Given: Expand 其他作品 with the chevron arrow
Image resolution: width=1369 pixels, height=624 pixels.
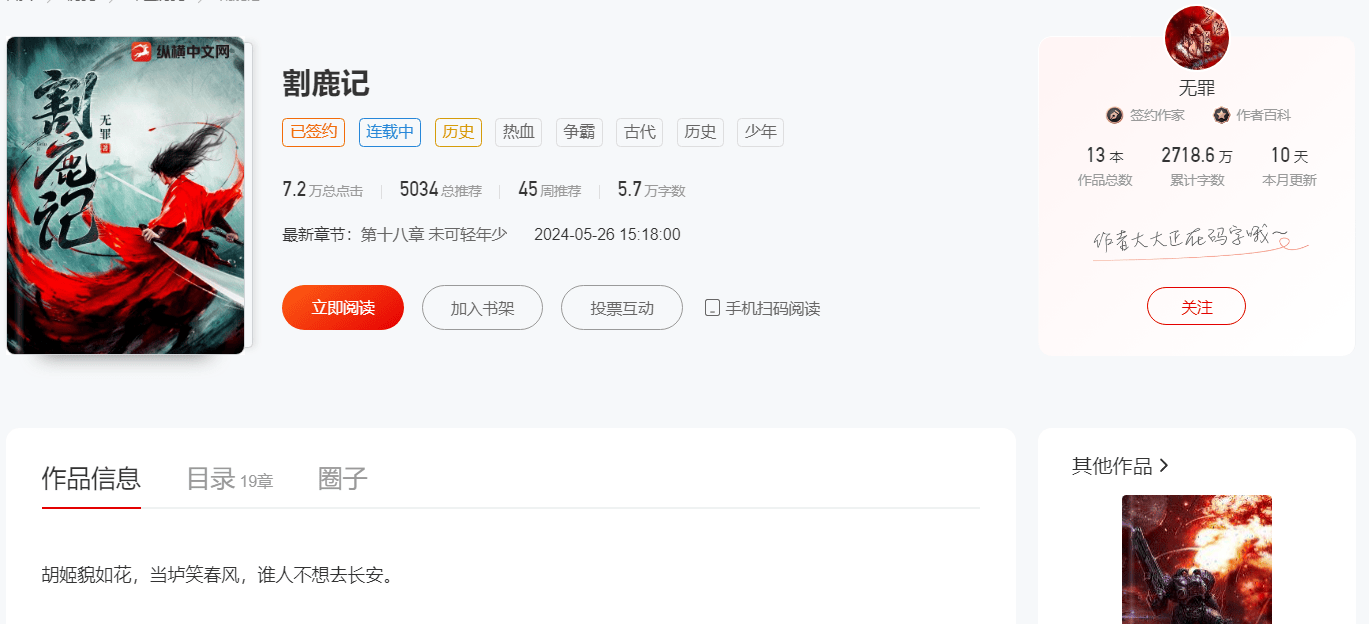Looking at the screenshot, I should pyautogui.click(x=1163, y=466).
